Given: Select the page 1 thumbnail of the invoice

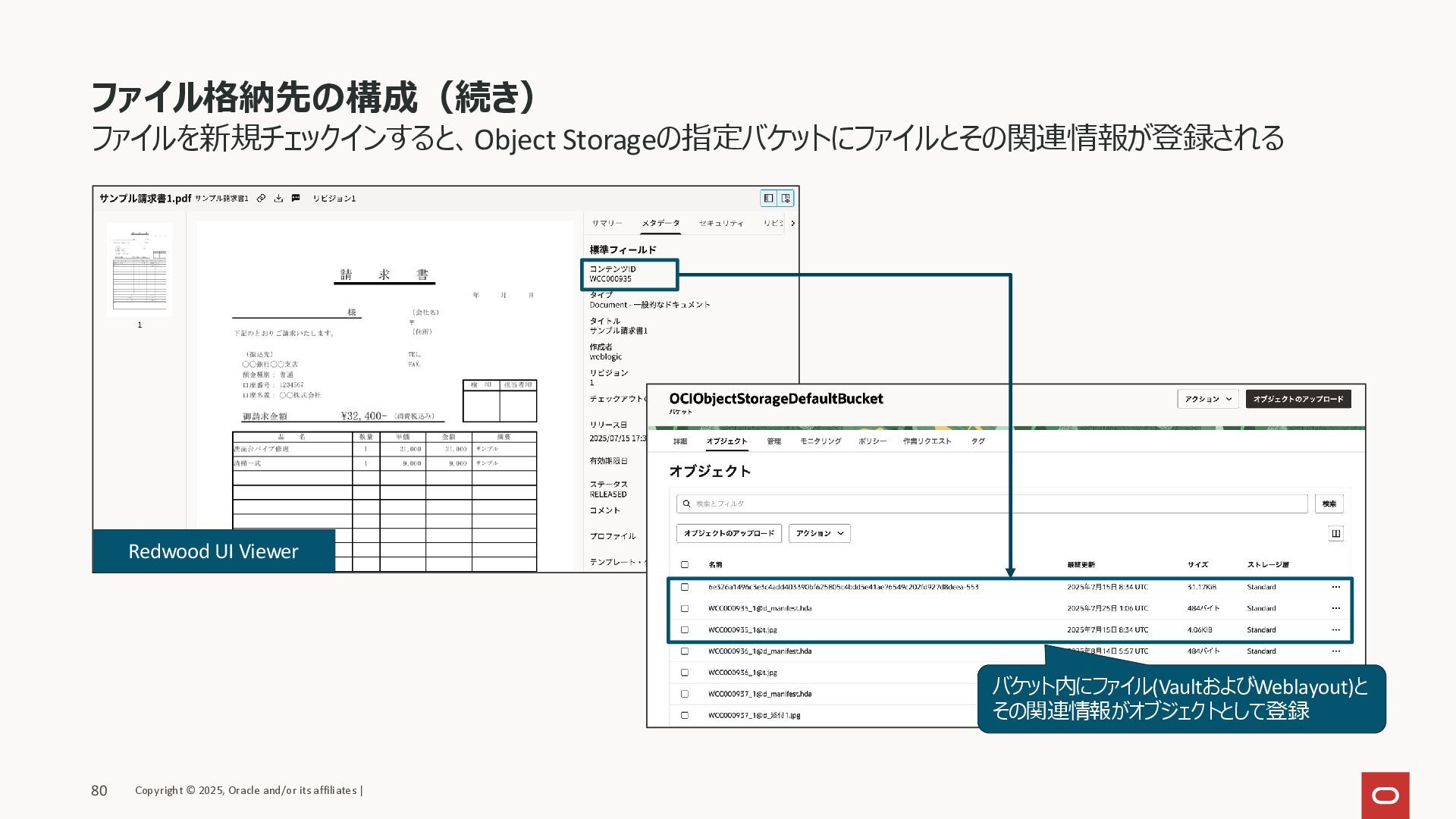Looking at the screenshot, I should coord(140,269).
